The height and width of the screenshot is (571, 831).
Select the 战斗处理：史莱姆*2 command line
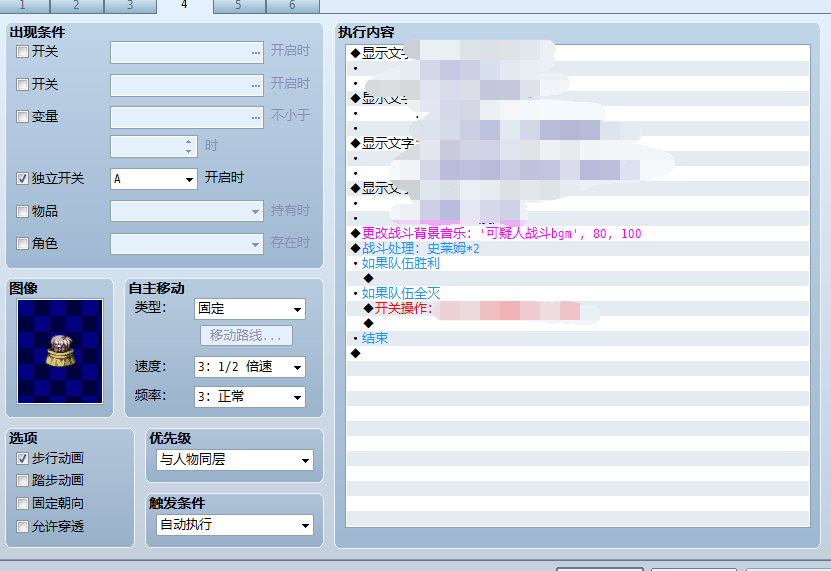pyautogui.click(x=578, y=249)
